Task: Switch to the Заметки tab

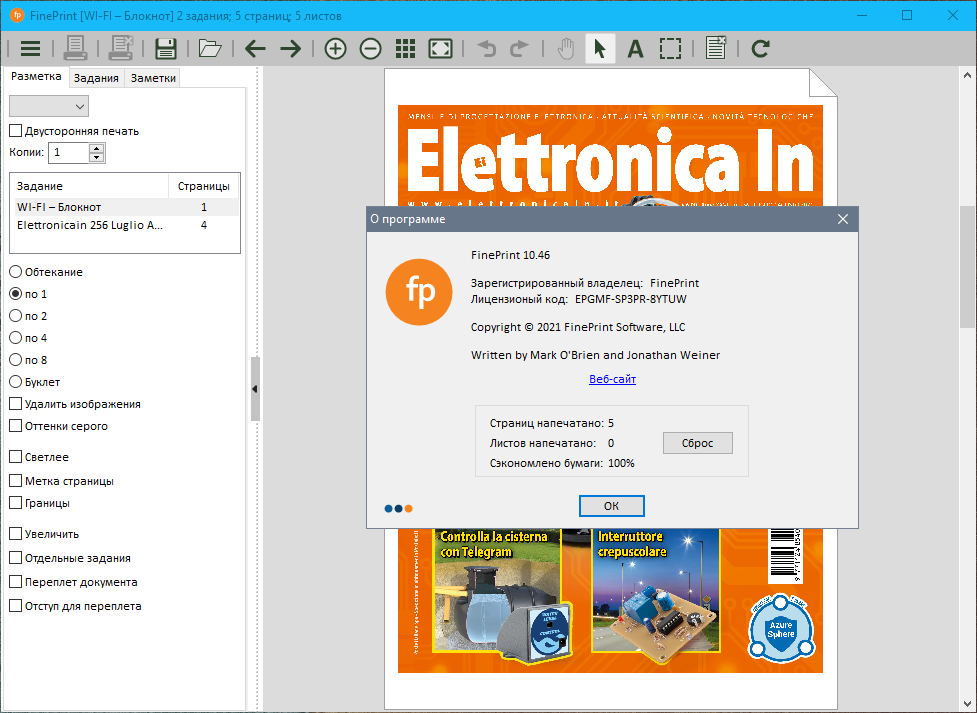Action: pyautogui.click(x=153, y=78)
